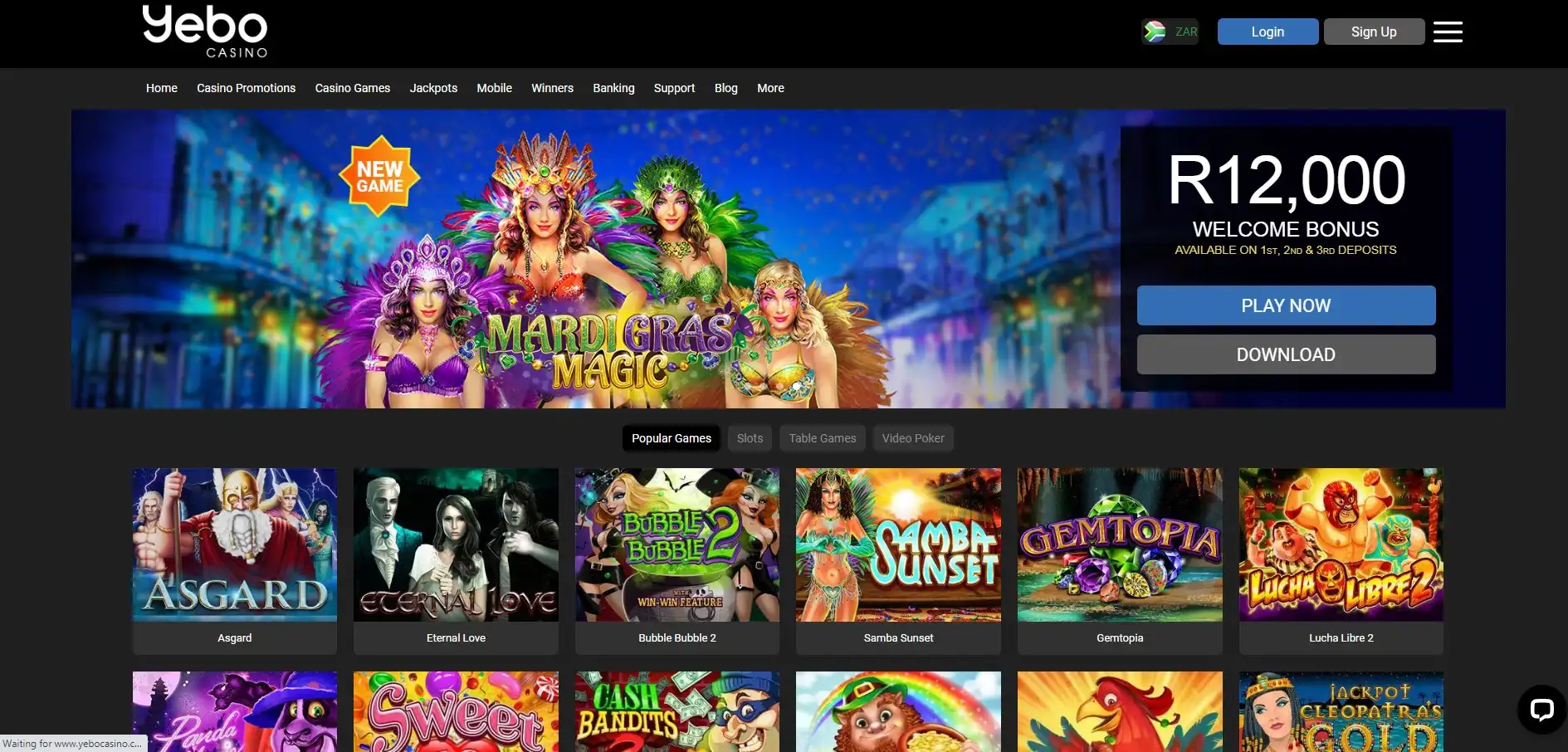
Task: Open the red parrot game thumbnail
Action: pos(1120,711)
